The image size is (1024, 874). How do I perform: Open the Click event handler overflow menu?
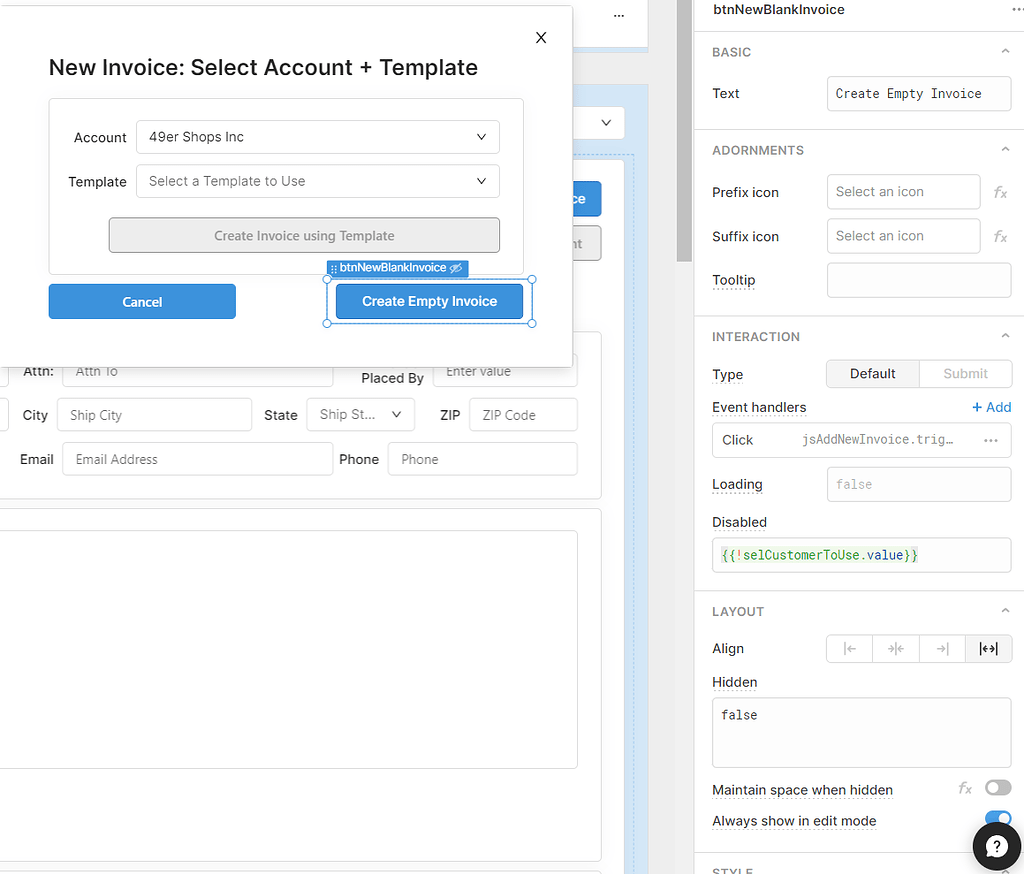click(x=991, y=440)
